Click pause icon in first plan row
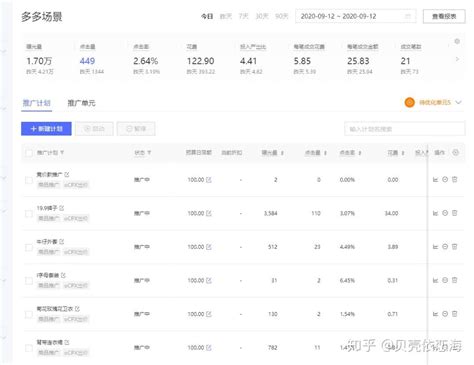Viewport: 474px width, 365px height. click(445, 180)
